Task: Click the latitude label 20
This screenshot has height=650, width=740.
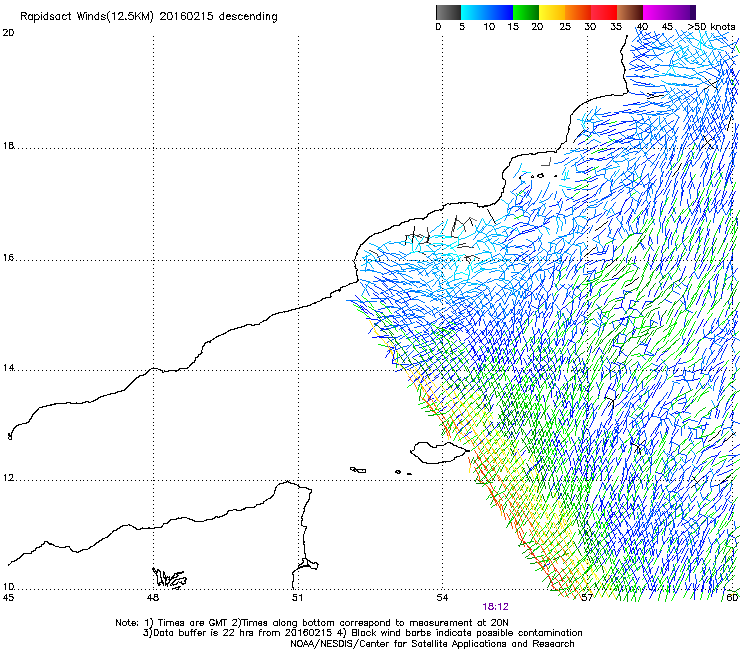Action: pos(8,33)
